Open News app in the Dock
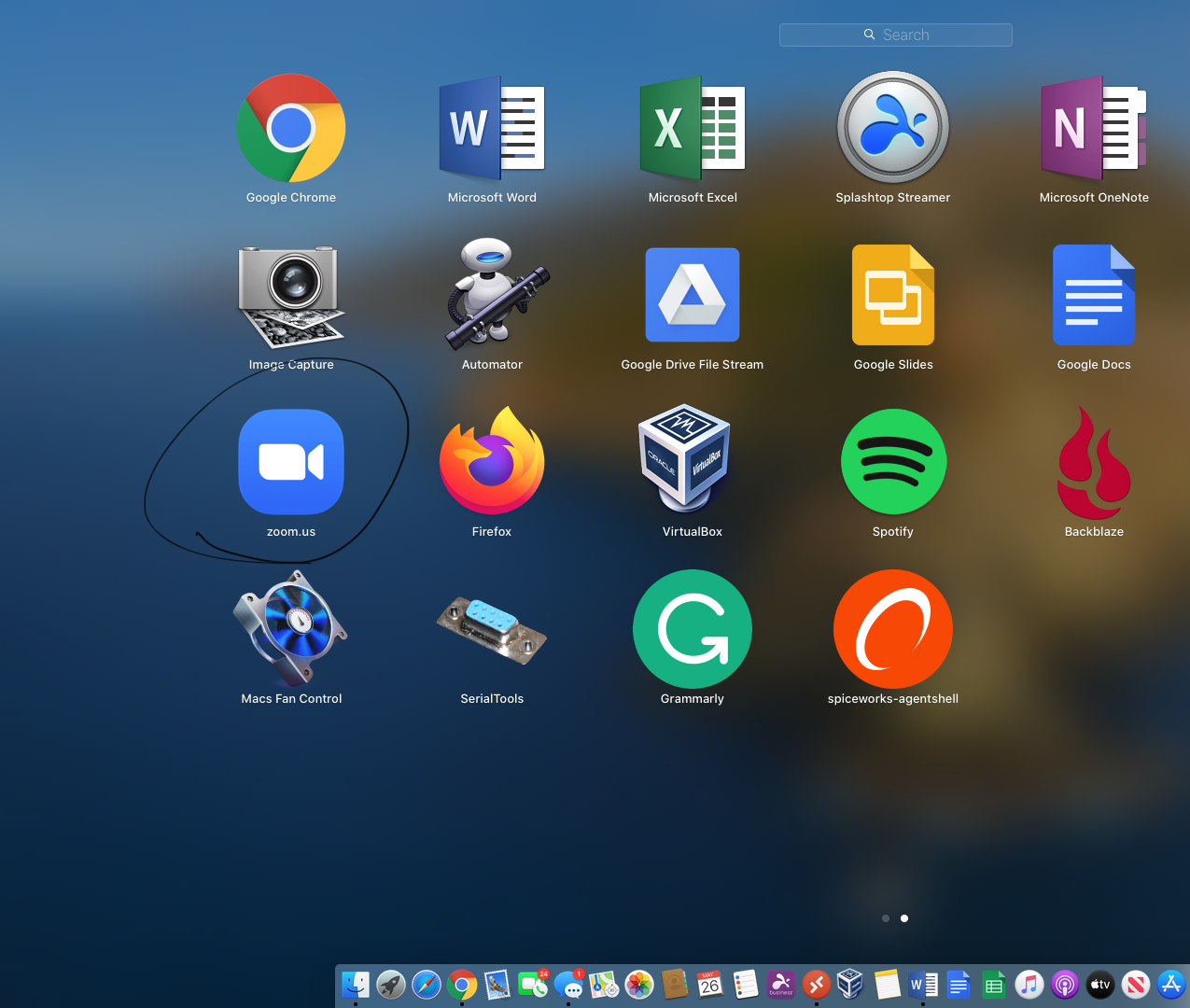The image size is (1190, 1008). pyautogui.click(x=1136, y=984)
